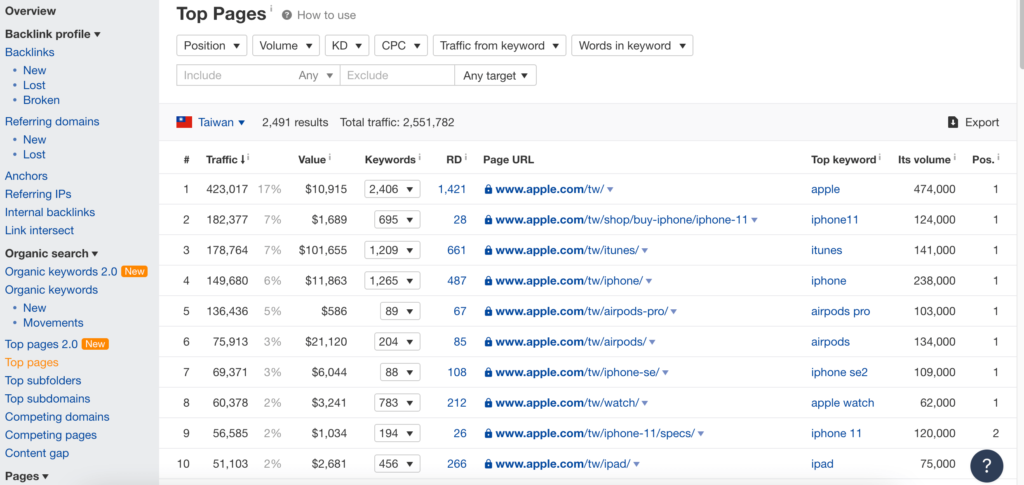
Task: Open the Position filter dropdown
Action: click(212, 46)
